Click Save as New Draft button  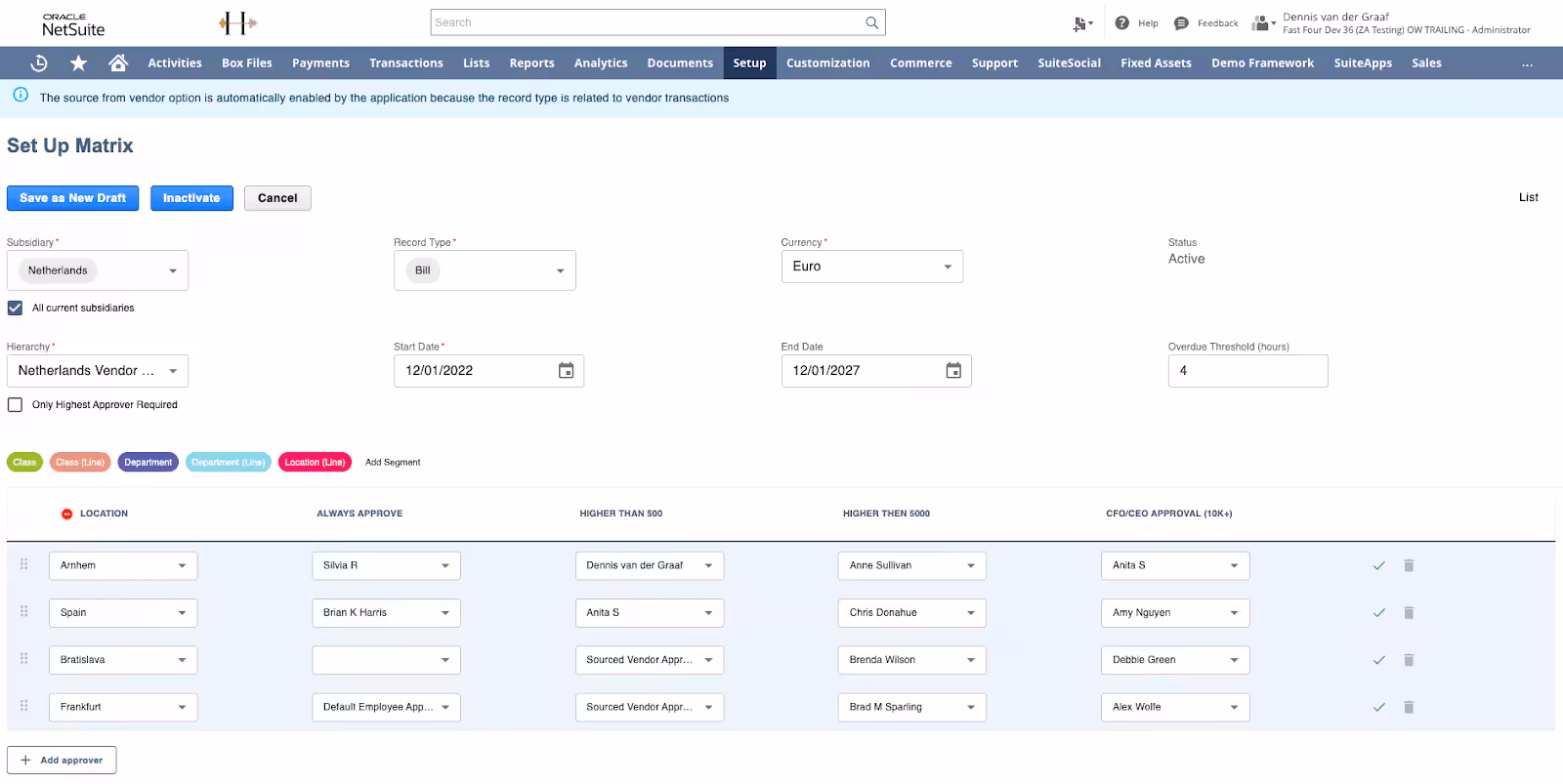[73, 198]
